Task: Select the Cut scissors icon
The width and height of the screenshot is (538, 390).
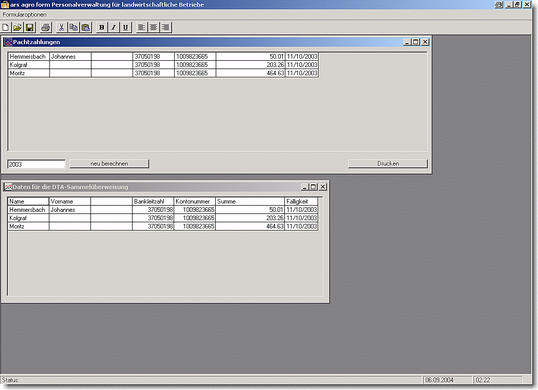Action: 61,27
